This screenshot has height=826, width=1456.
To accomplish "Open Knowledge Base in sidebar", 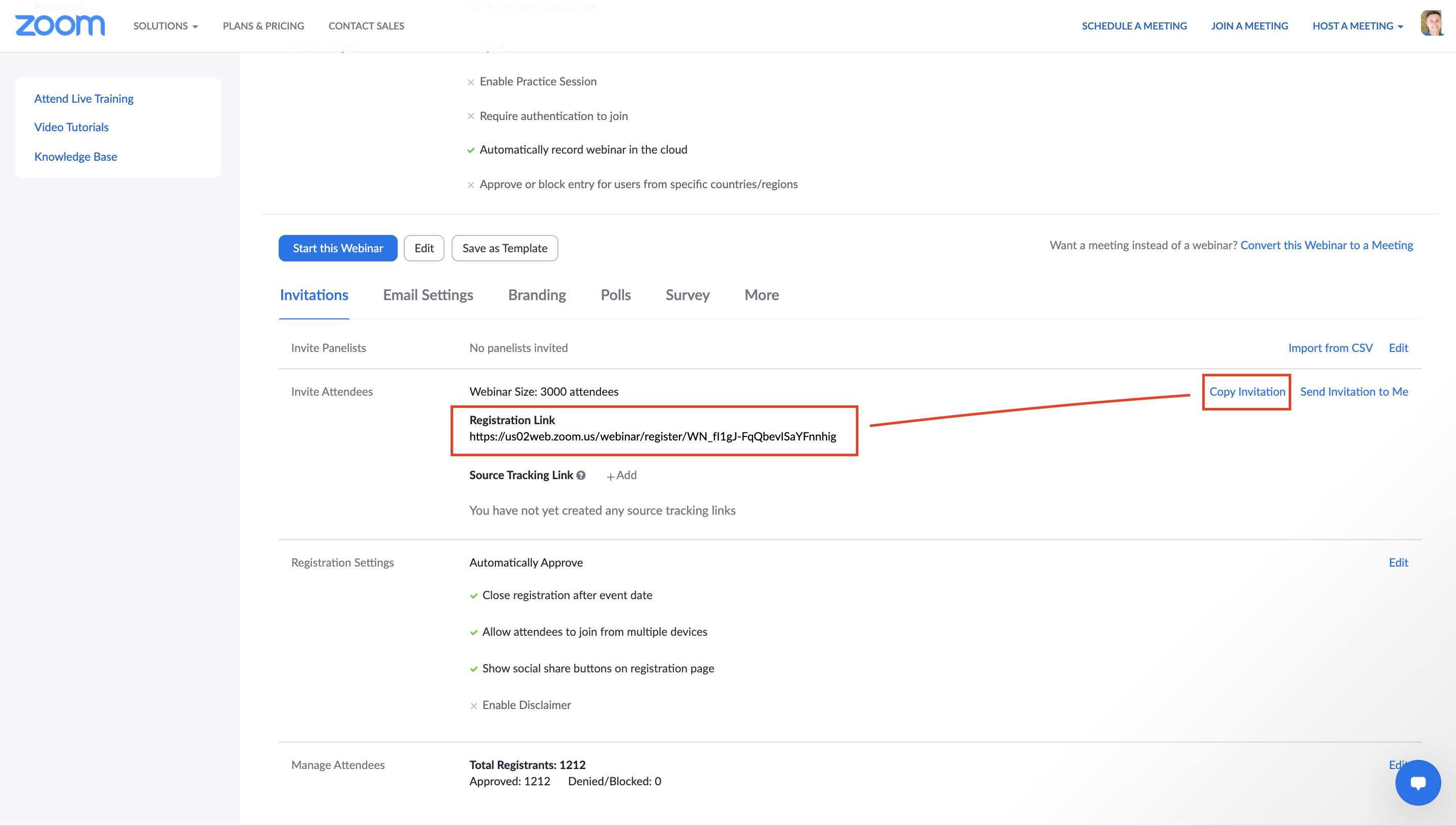I will 75,157.
